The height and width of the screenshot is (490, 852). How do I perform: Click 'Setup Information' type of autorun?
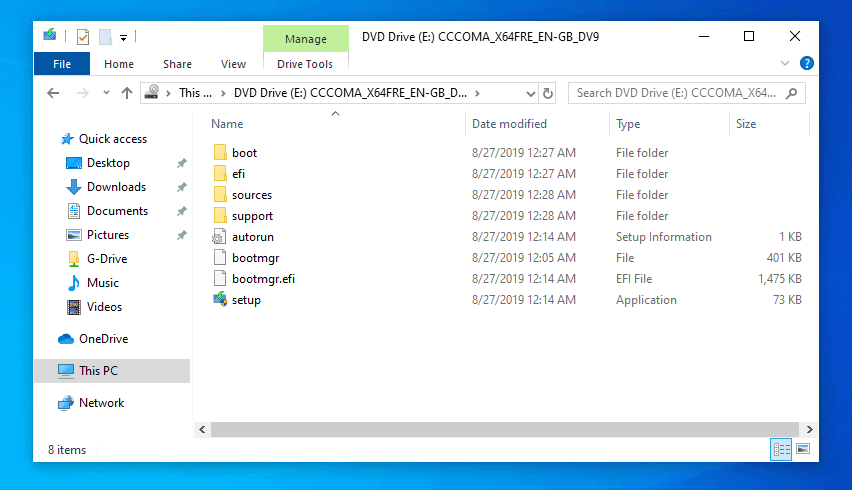(x=663, y=237)
